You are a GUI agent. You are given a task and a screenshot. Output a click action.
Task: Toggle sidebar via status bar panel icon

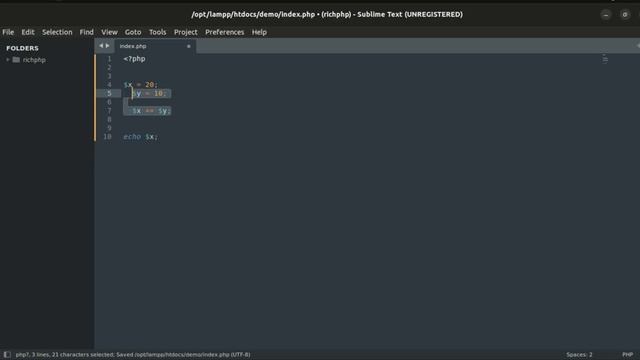click(7, 354)
